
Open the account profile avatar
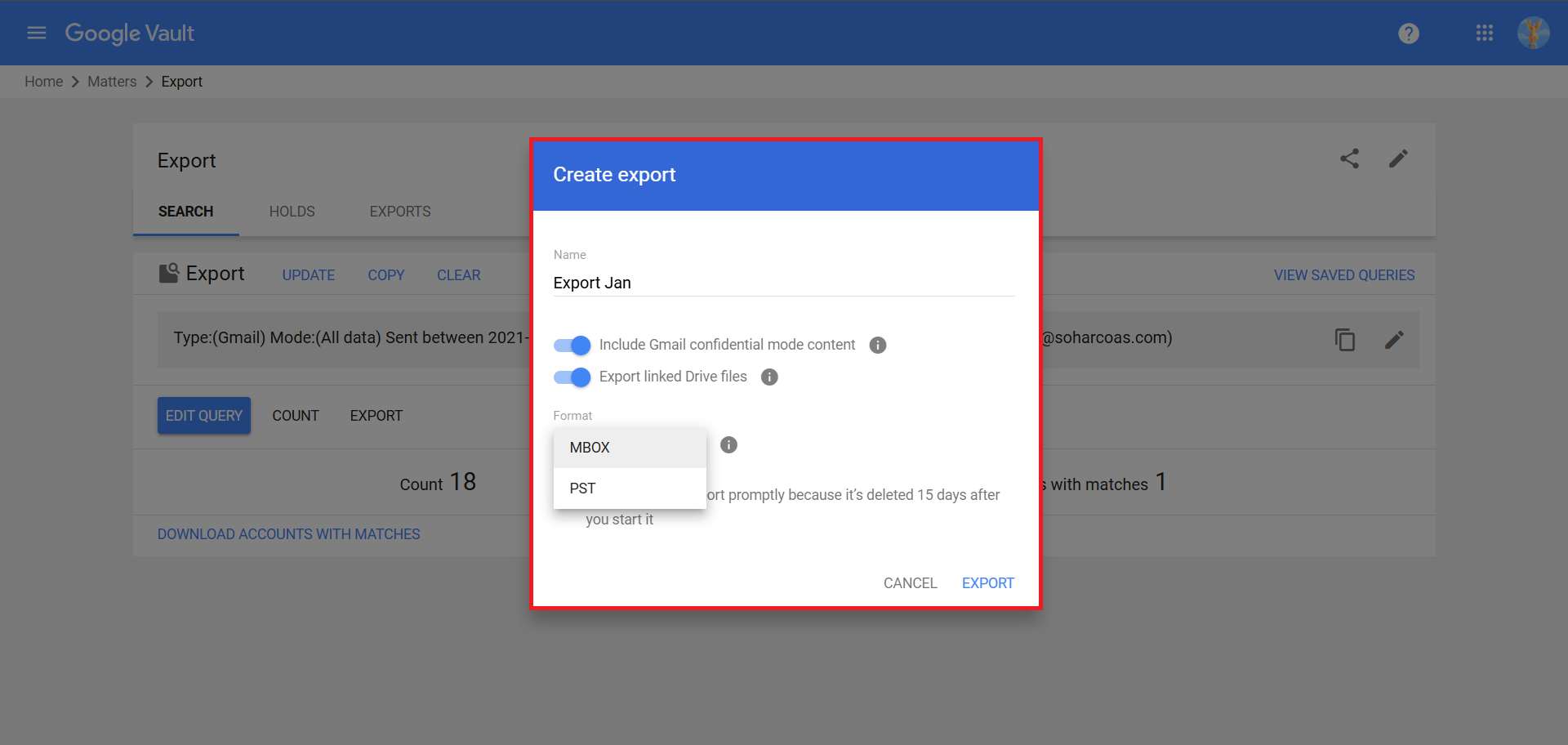point(1533,33)
